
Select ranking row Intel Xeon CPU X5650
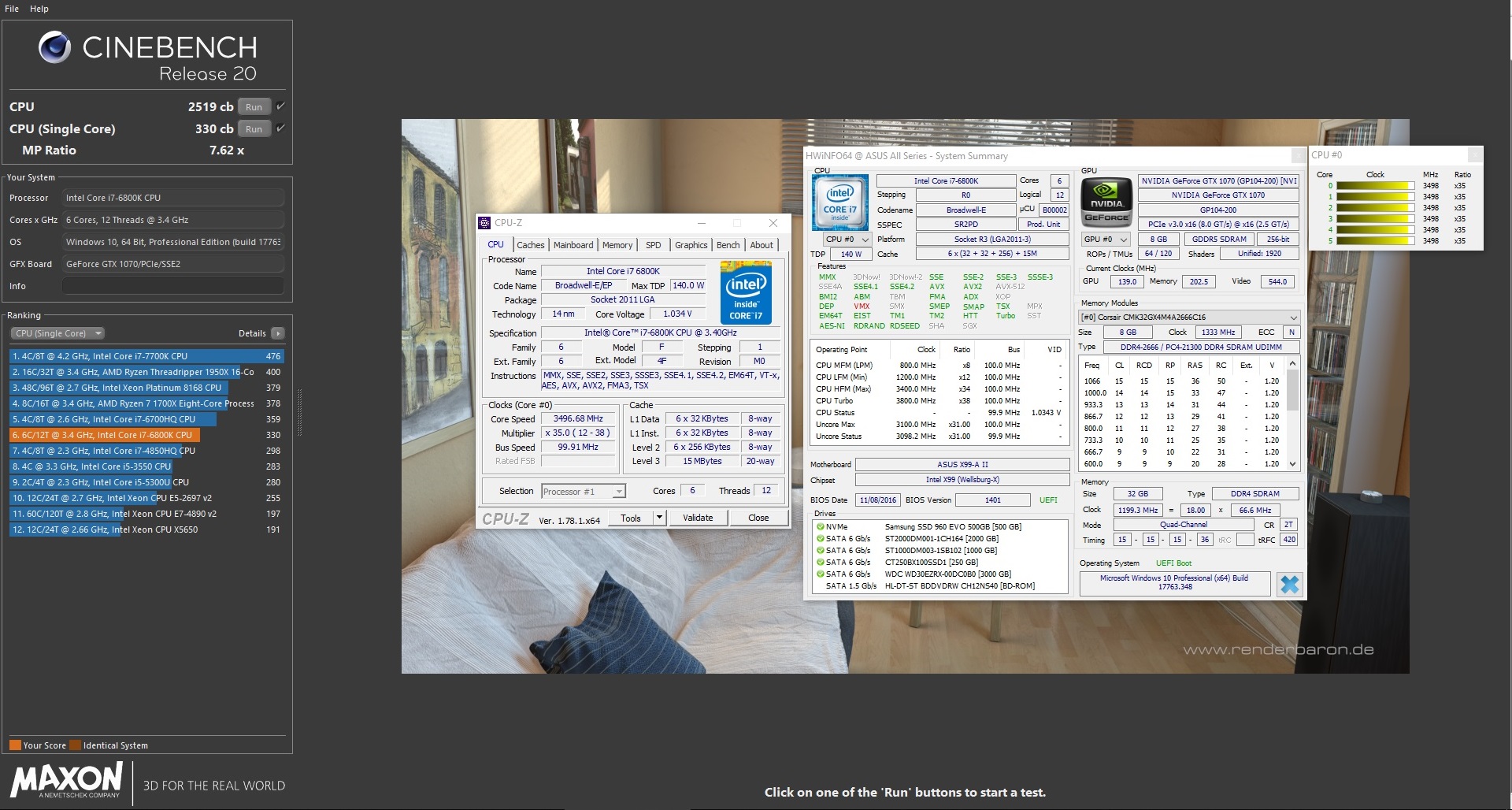146,529
